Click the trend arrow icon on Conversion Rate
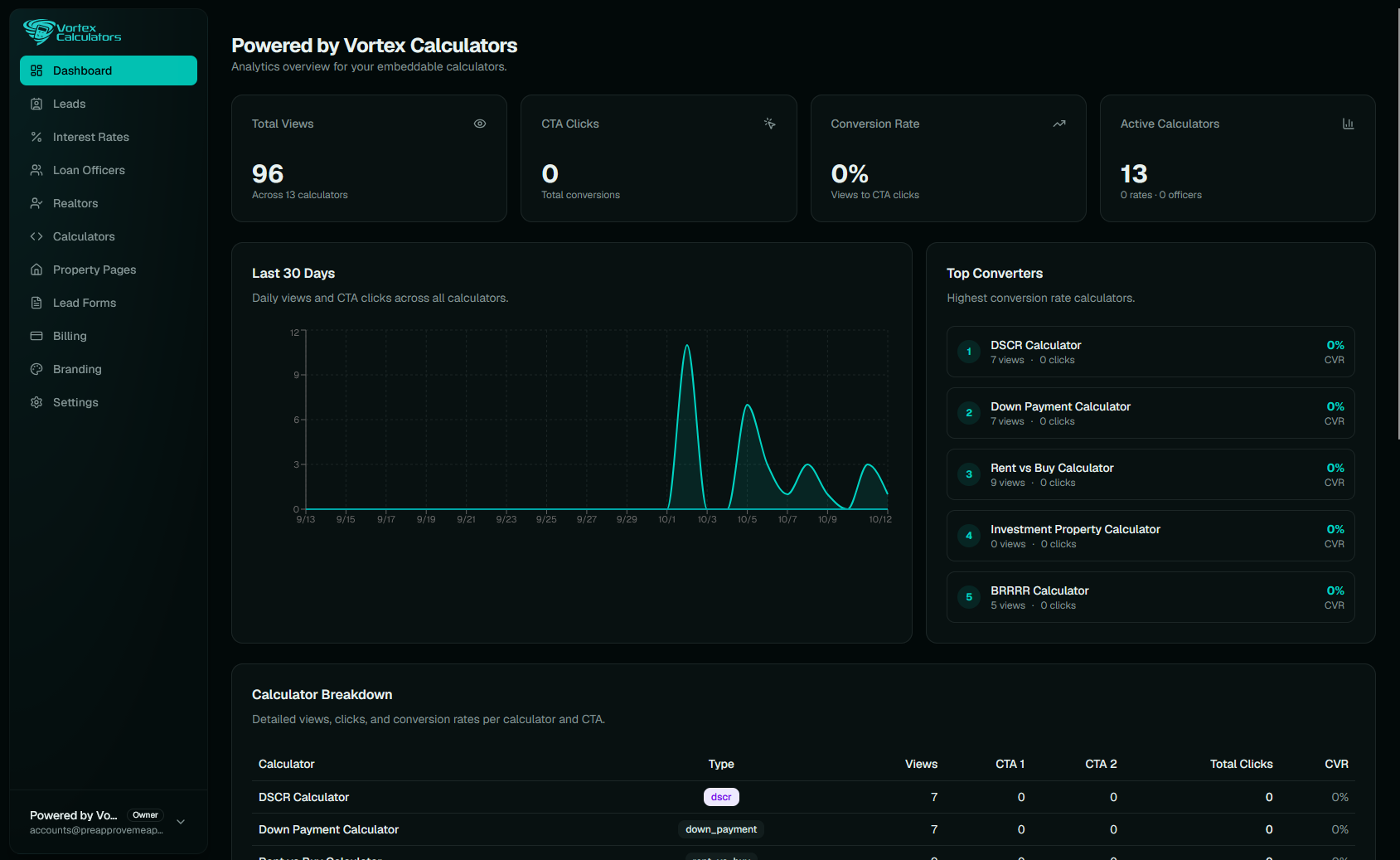This screenshot has height=860, width=1400. point(1059,124)
